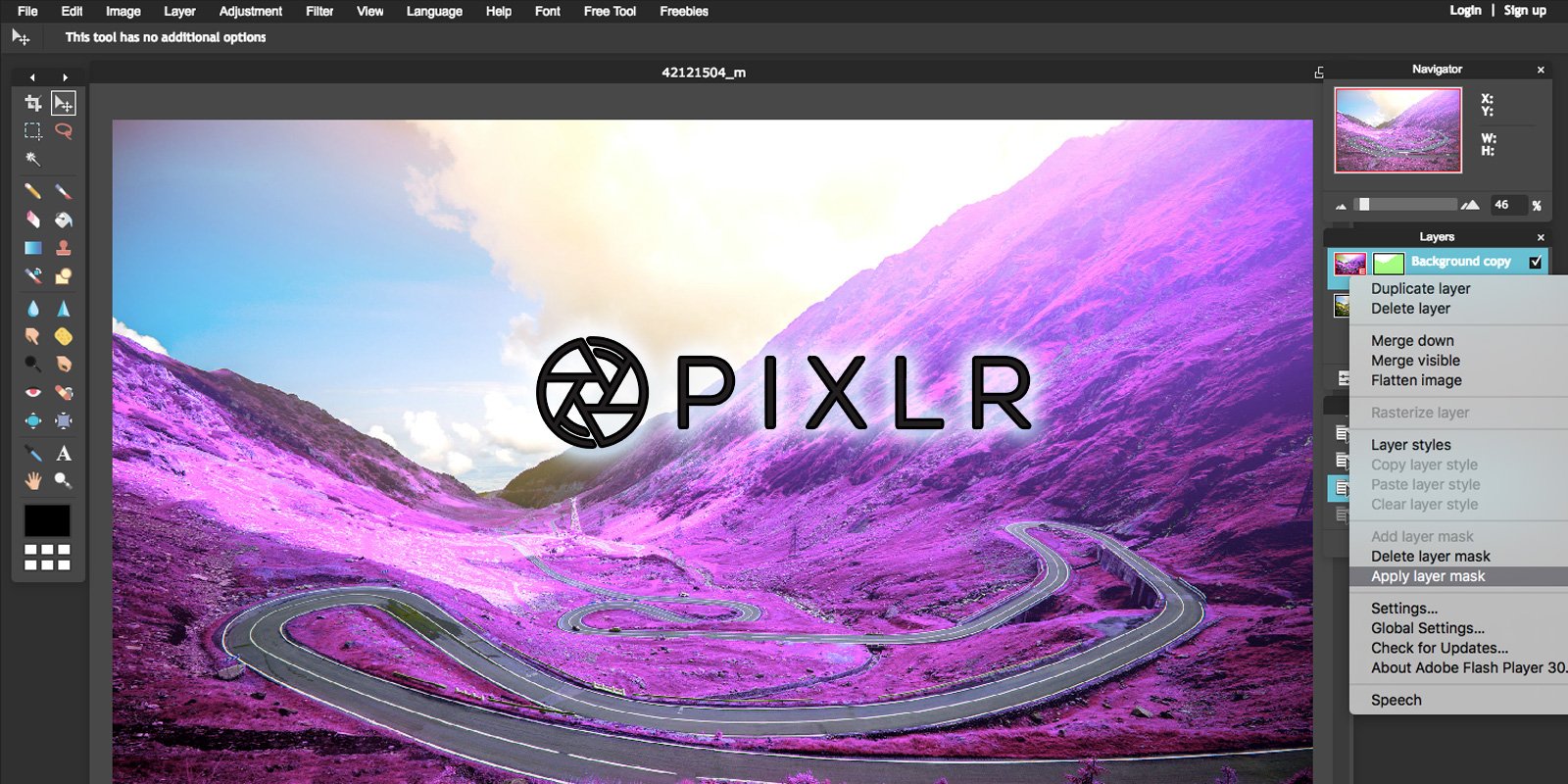Image resolution: width=1568 pixels, height=784 pixels.
Task: Click the Navigator zoom slider
Action: point(1405,205)
